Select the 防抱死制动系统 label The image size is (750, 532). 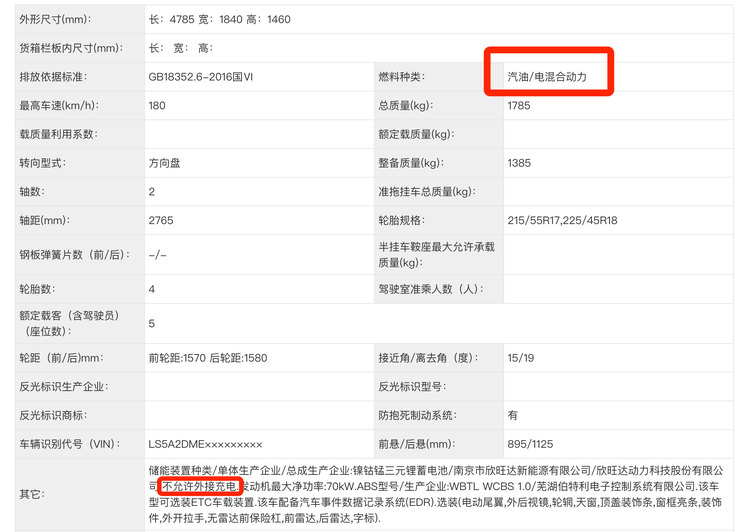tap(417, 415)
